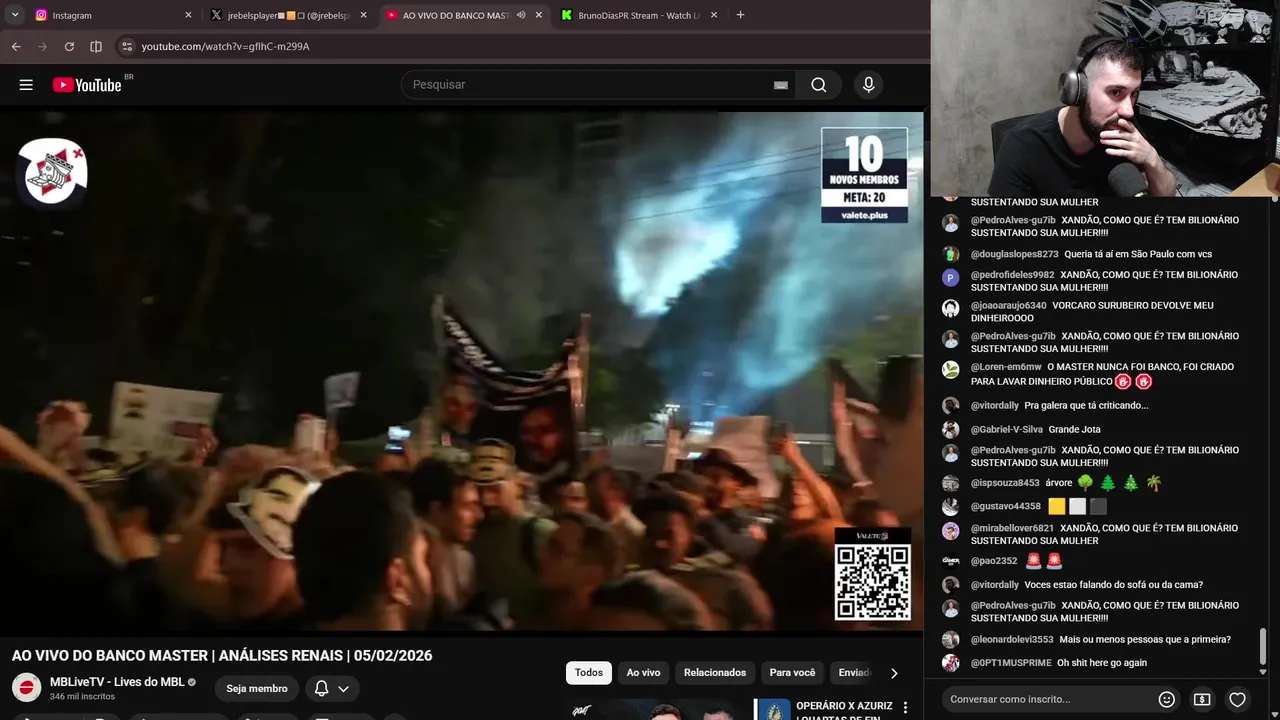Click the browser forward arrow

tap(42, 46)
